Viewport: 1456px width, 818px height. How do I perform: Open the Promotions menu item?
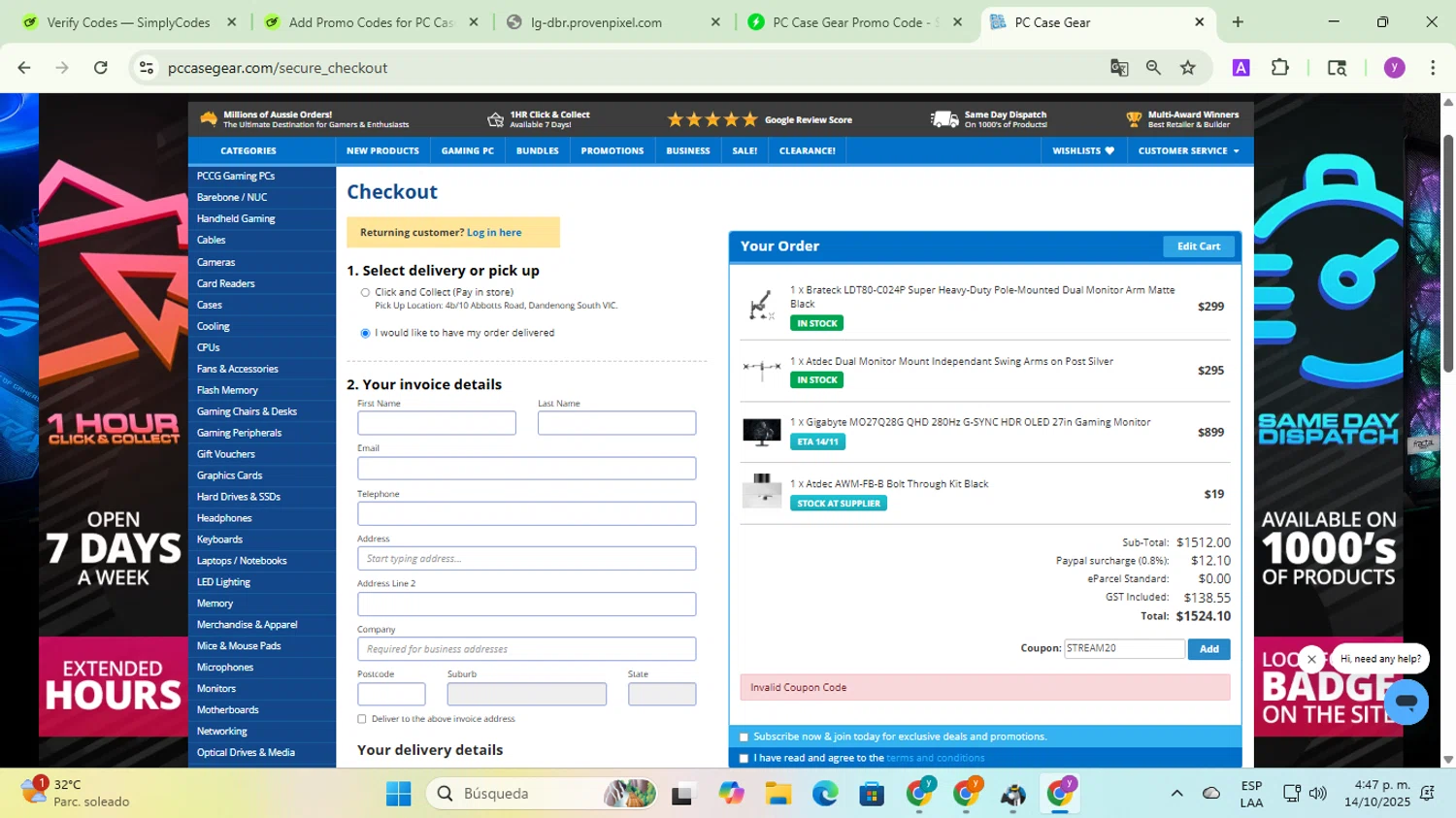[x=612, y=150]
